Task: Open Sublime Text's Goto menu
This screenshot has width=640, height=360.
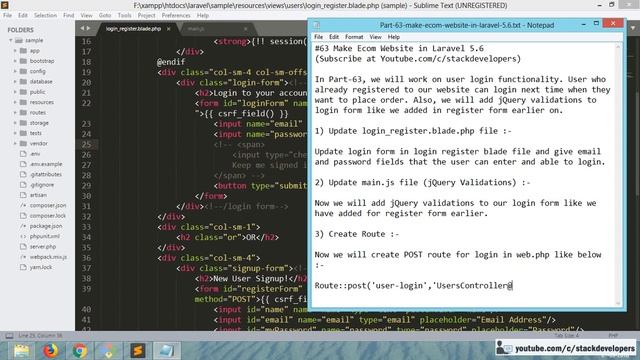Action: [105, 15]
